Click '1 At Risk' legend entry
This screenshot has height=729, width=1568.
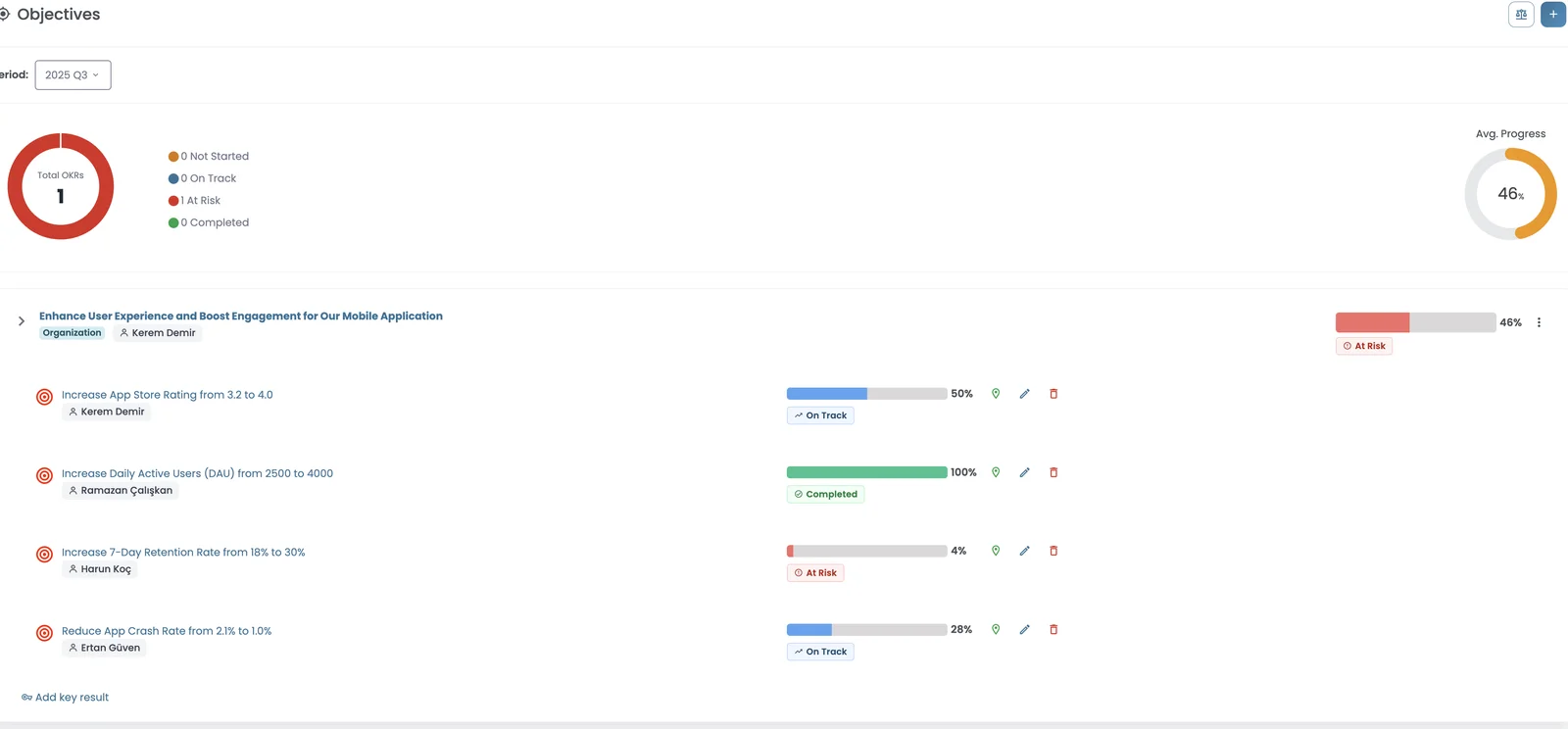(x=194, y=201)
